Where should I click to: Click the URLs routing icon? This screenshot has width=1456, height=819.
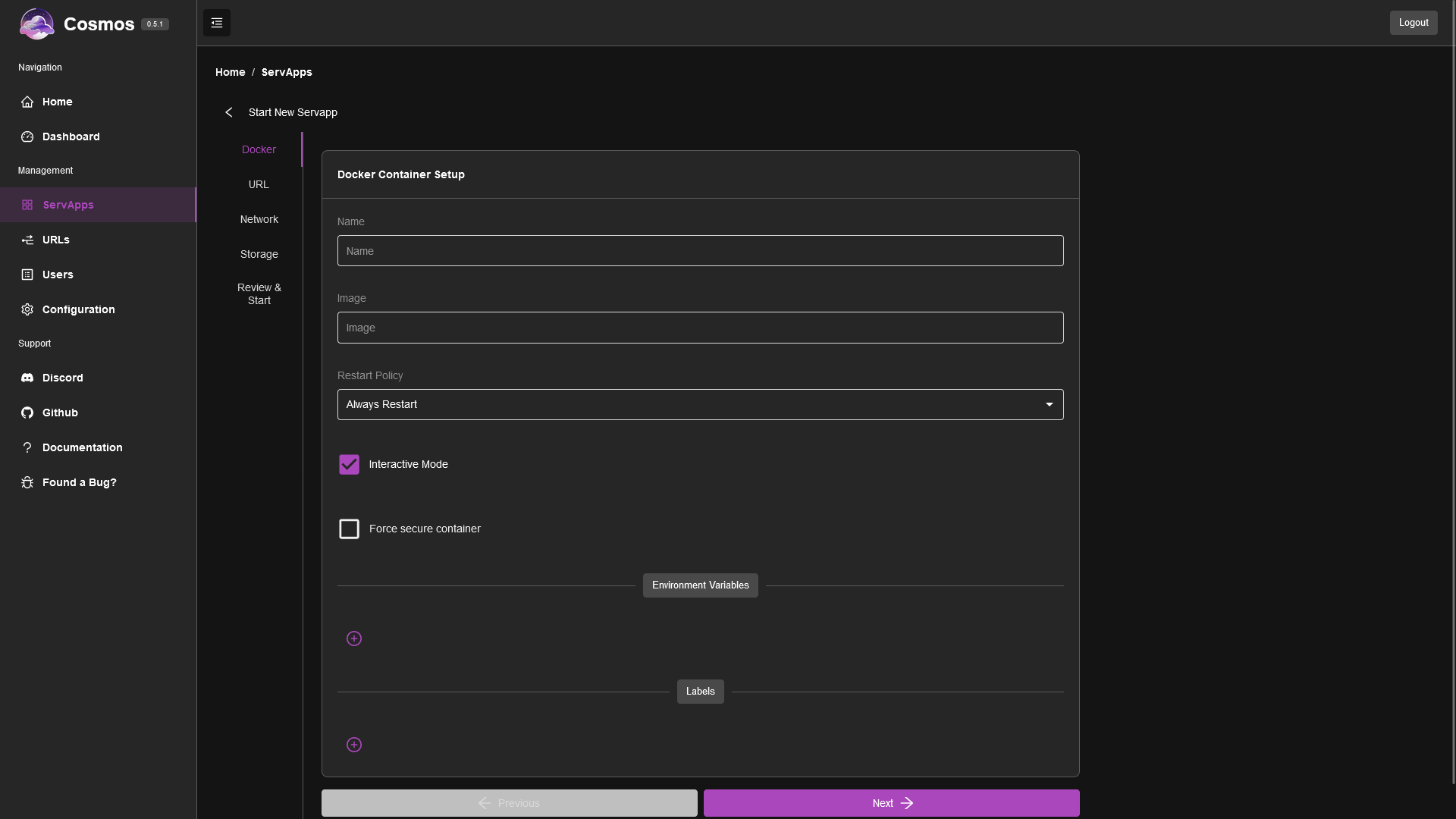pyautogui.click(x=27, y=240)
